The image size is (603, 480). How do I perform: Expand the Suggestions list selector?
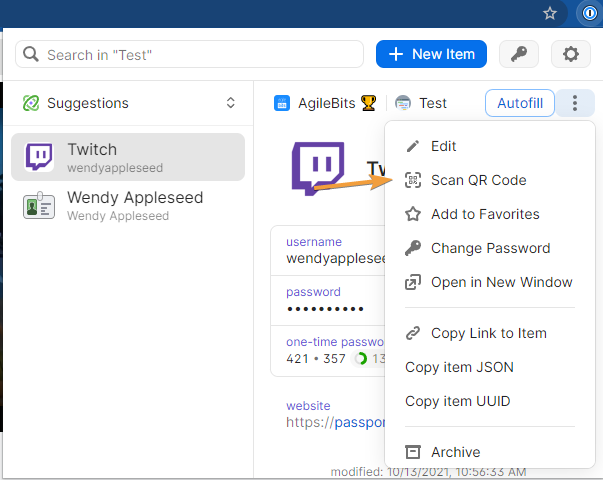tap(231, 103)
